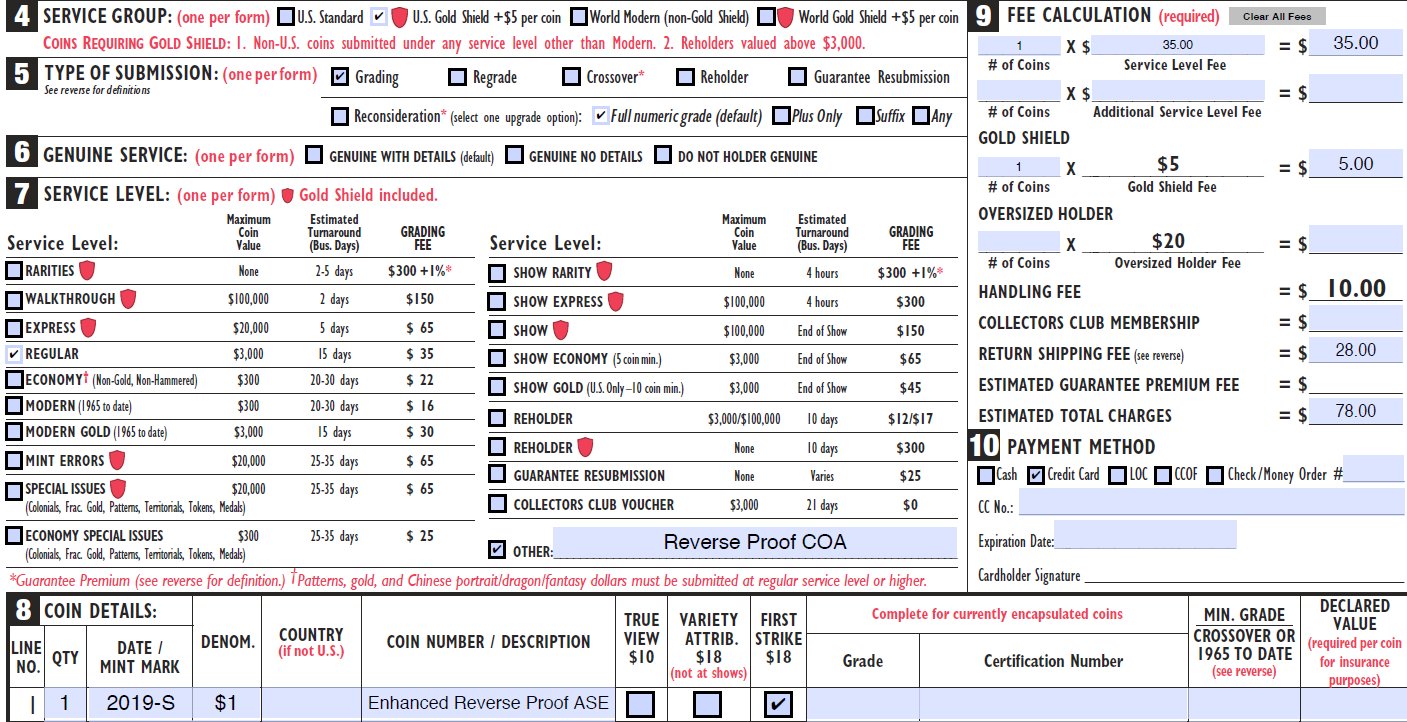Click the Additional Service Level Fee amount field
1407x722 pixels.
point(1178,92)
